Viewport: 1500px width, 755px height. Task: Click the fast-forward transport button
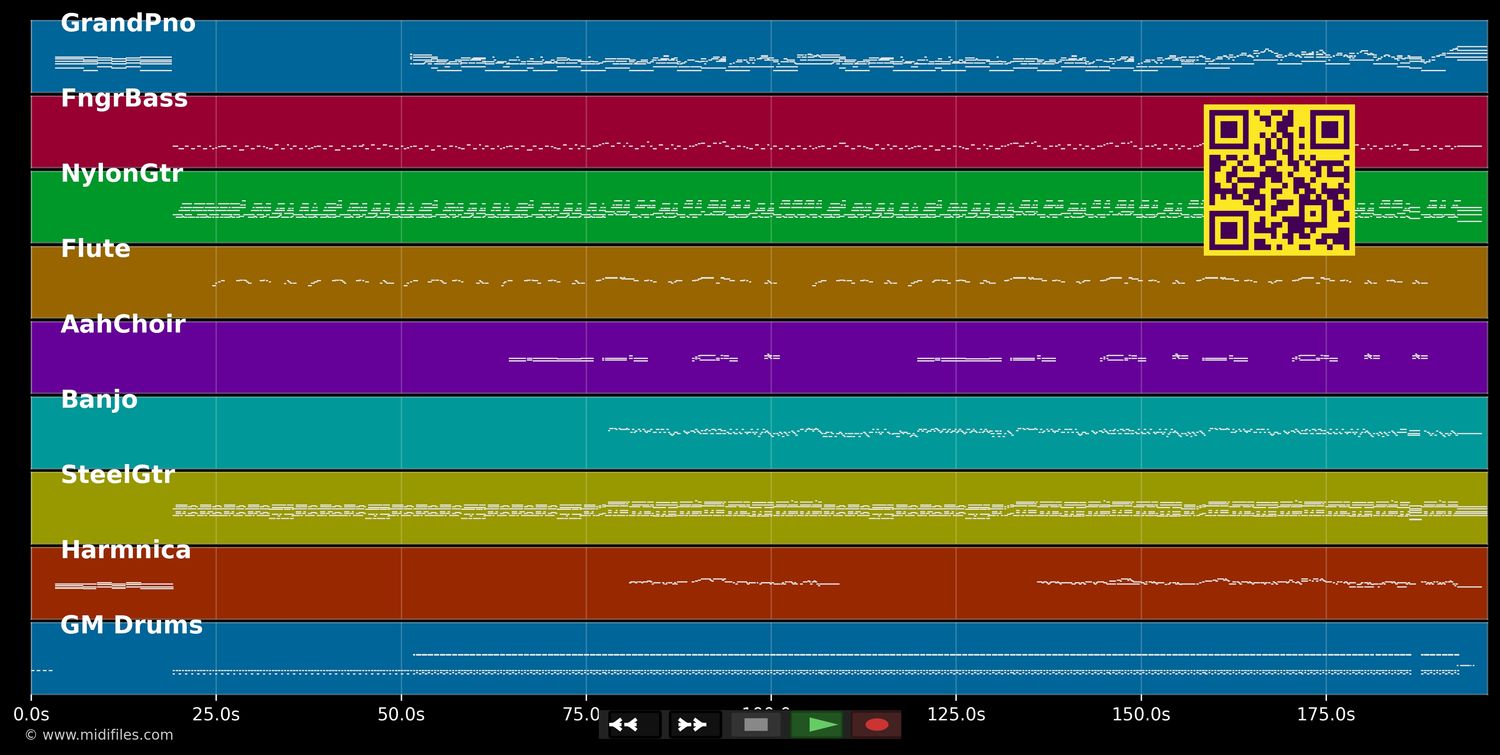point(692,725)
